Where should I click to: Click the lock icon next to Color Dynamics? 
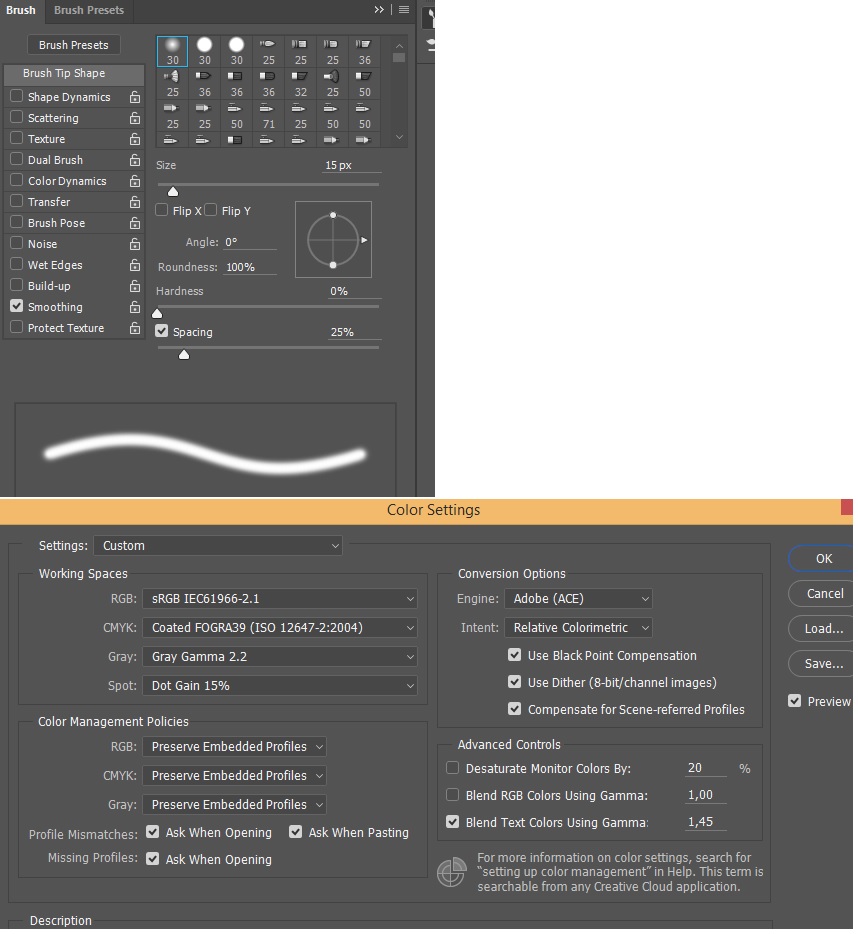(x=135, y=181)
